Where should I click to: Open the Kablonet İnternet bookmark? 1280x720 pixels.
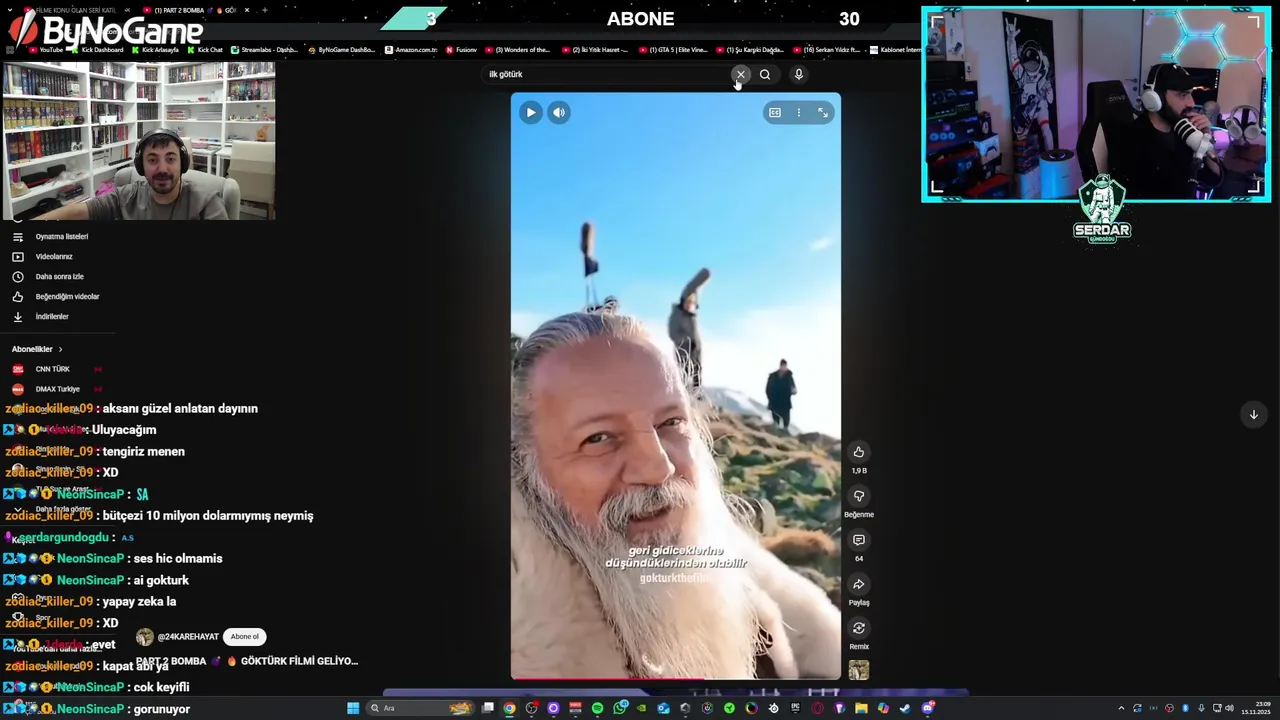tap(895, 50)
